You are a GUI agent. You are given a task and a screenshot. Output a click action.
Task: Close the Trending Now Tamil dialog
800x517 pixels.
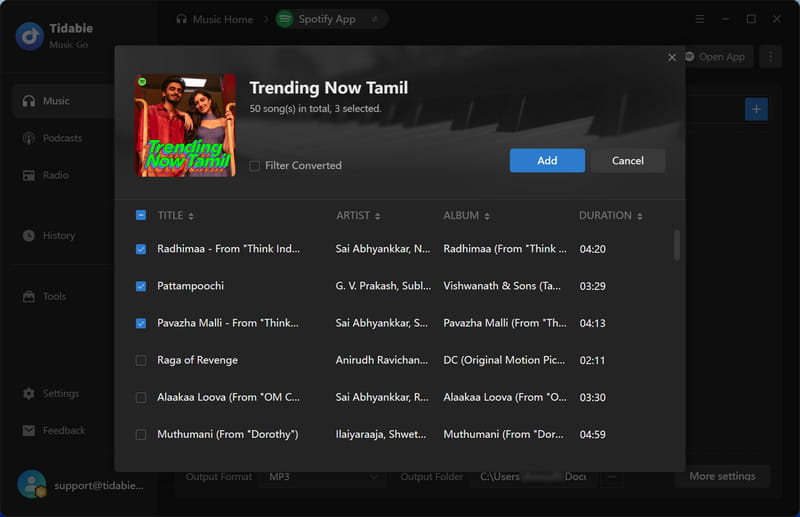point(672,58)
